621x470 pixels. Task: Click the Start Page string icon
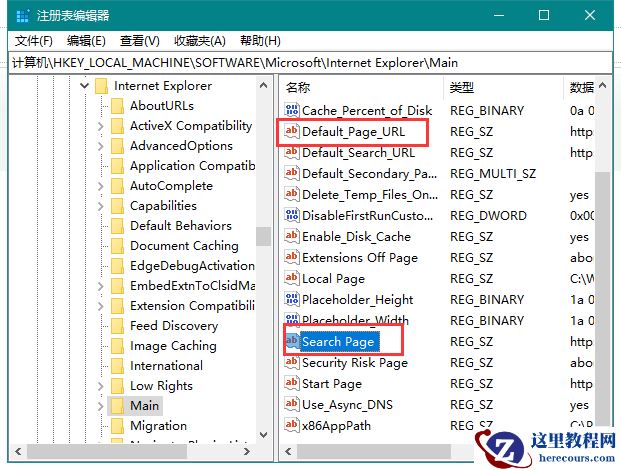click(291, 383)
